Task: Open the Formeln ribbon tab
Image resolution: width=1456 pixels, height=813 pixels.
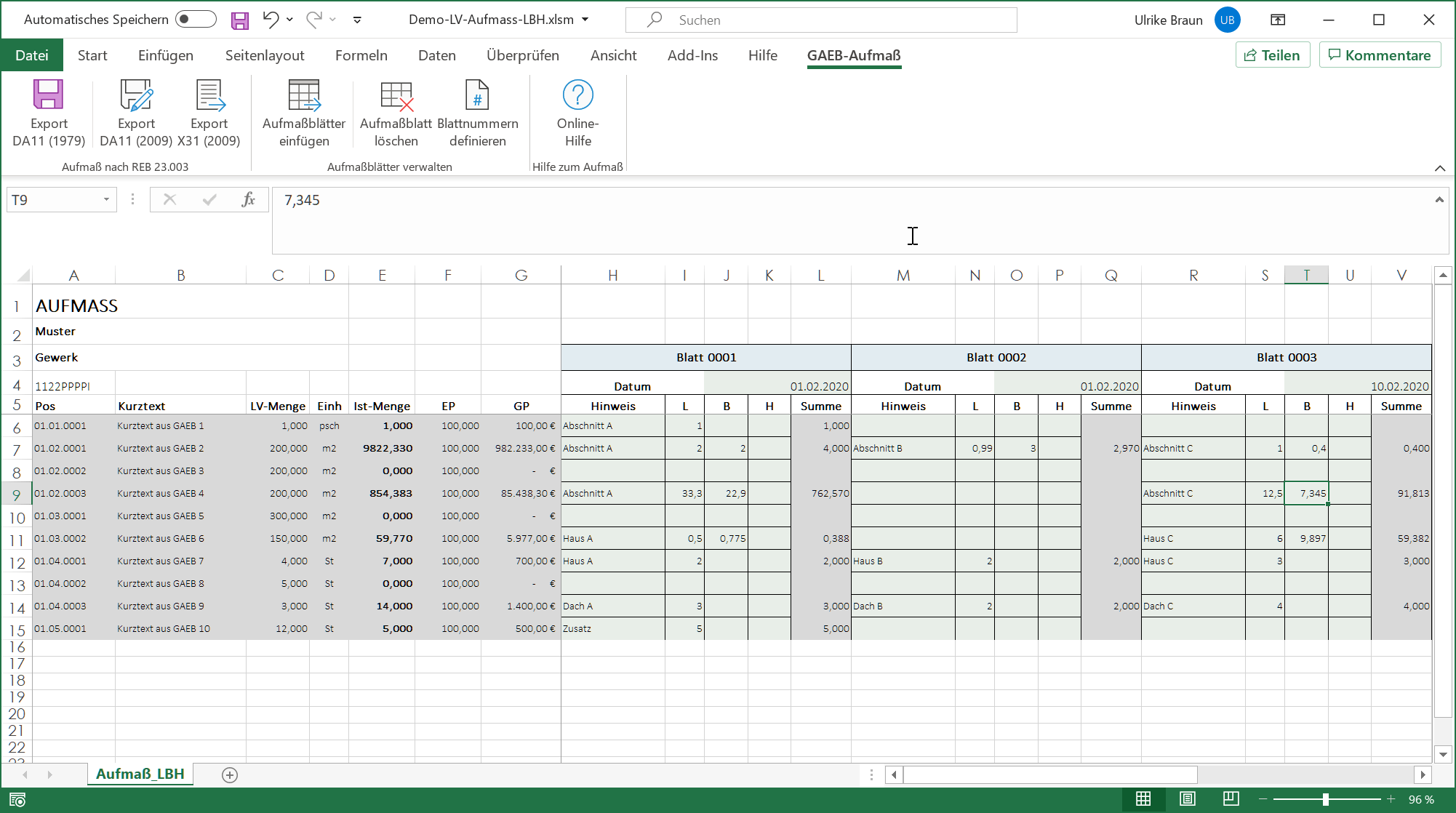Action: (x=361, y=55)
